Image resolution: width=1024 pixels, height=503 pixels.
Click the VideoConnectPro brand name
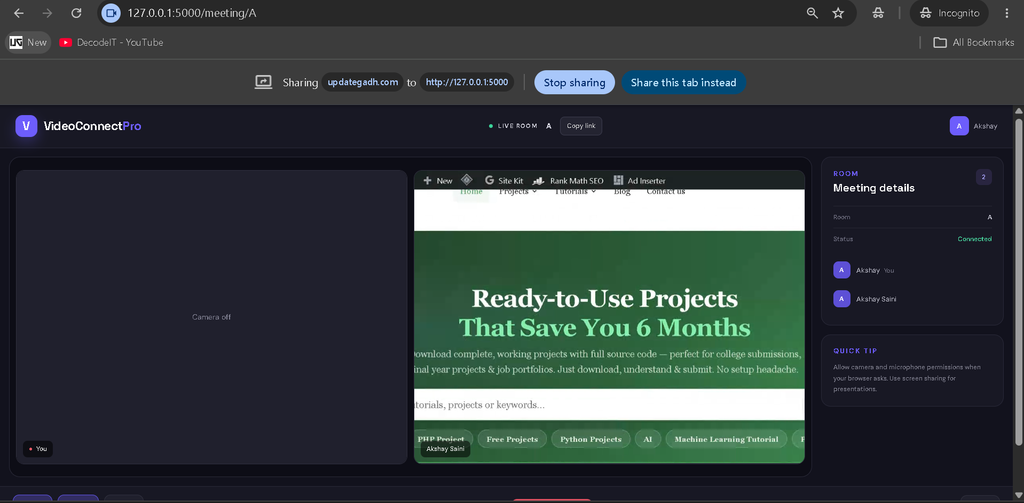pos(92,126)
